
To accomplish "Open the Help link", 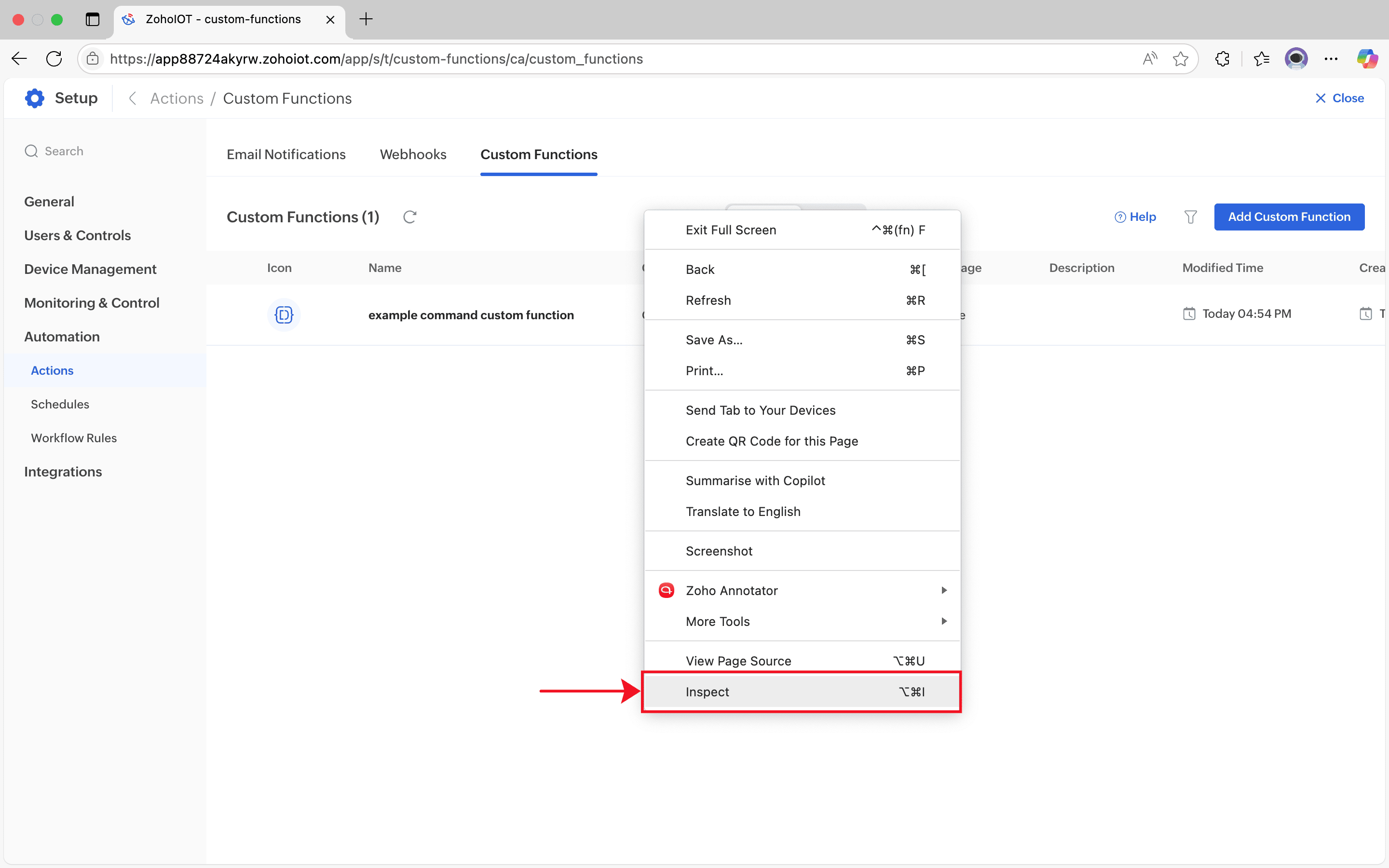I will [1135, 217].
